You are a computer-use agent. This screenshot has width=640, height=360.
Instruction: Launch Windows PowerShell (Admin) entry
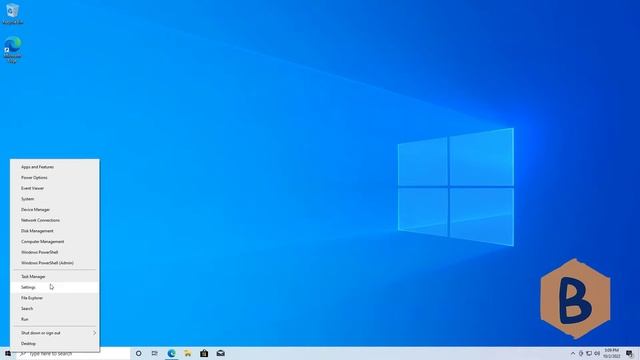pos(55,263)
